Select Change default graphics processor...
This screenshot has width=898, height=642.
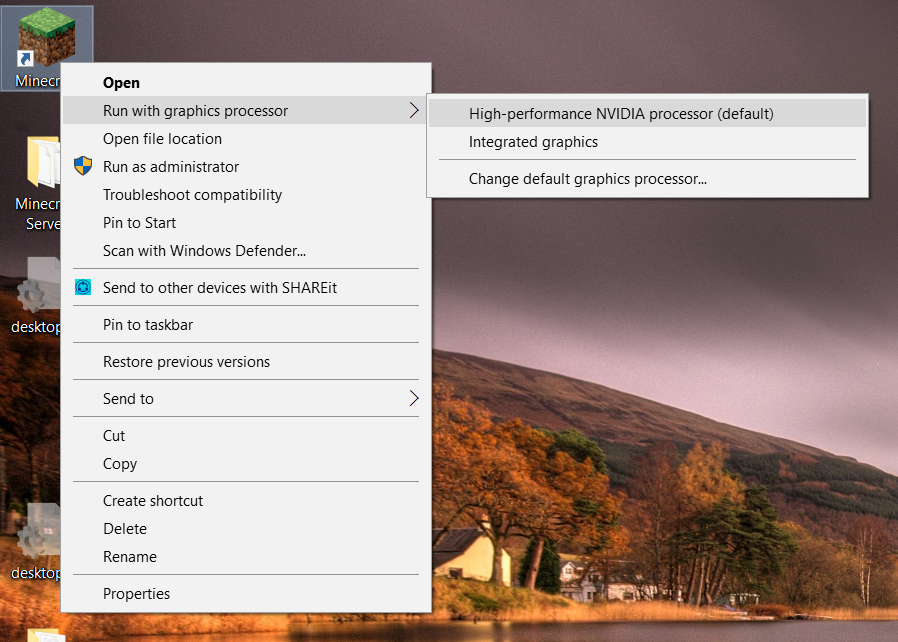[x=648, y=179]
